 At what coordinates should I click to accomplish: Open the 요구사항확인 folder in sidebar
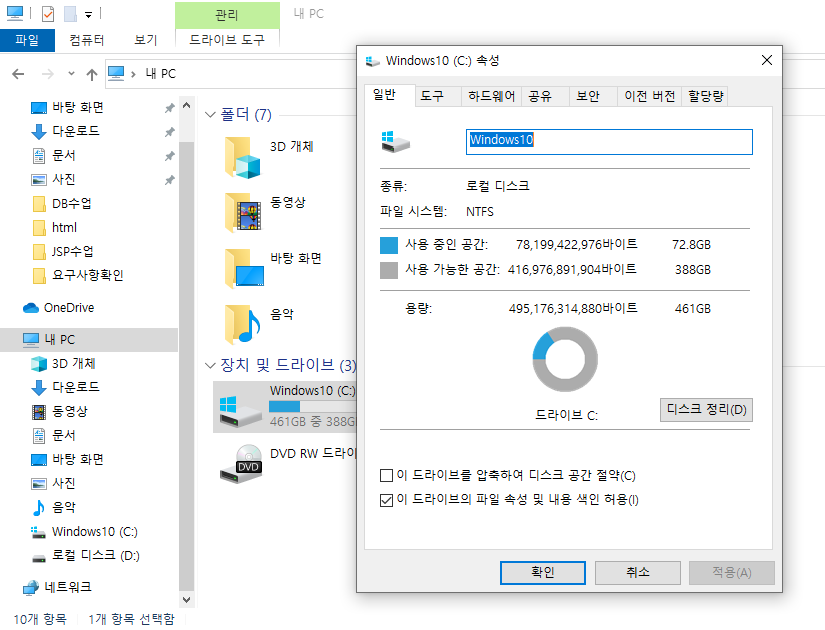click(x=87, y=275)
